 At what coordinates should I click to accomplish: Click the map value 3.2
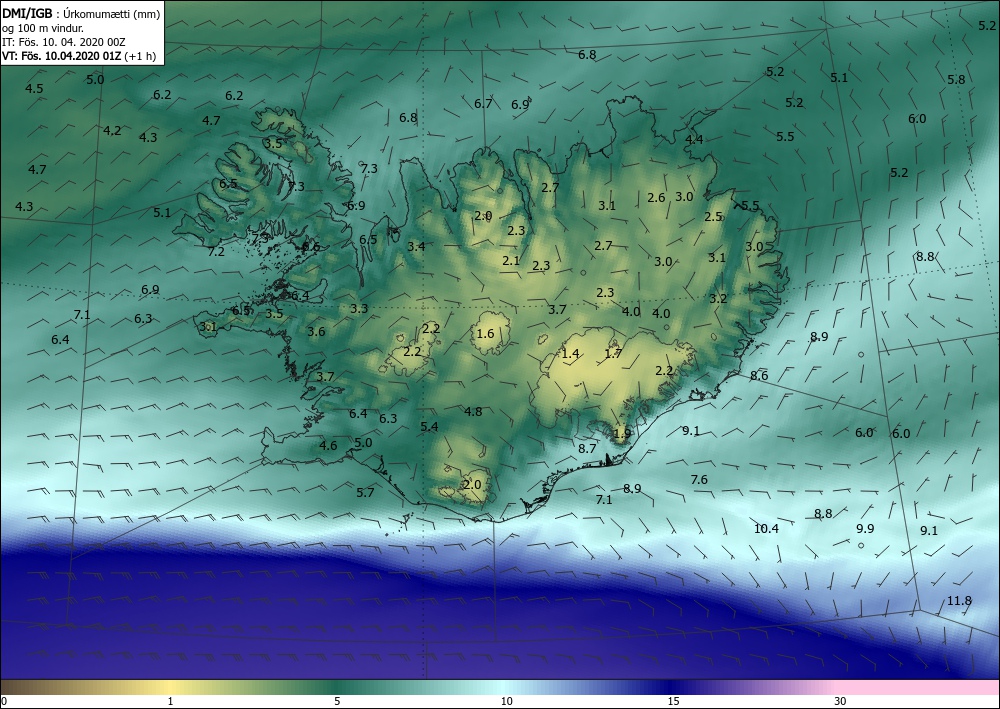coord(718,298)
